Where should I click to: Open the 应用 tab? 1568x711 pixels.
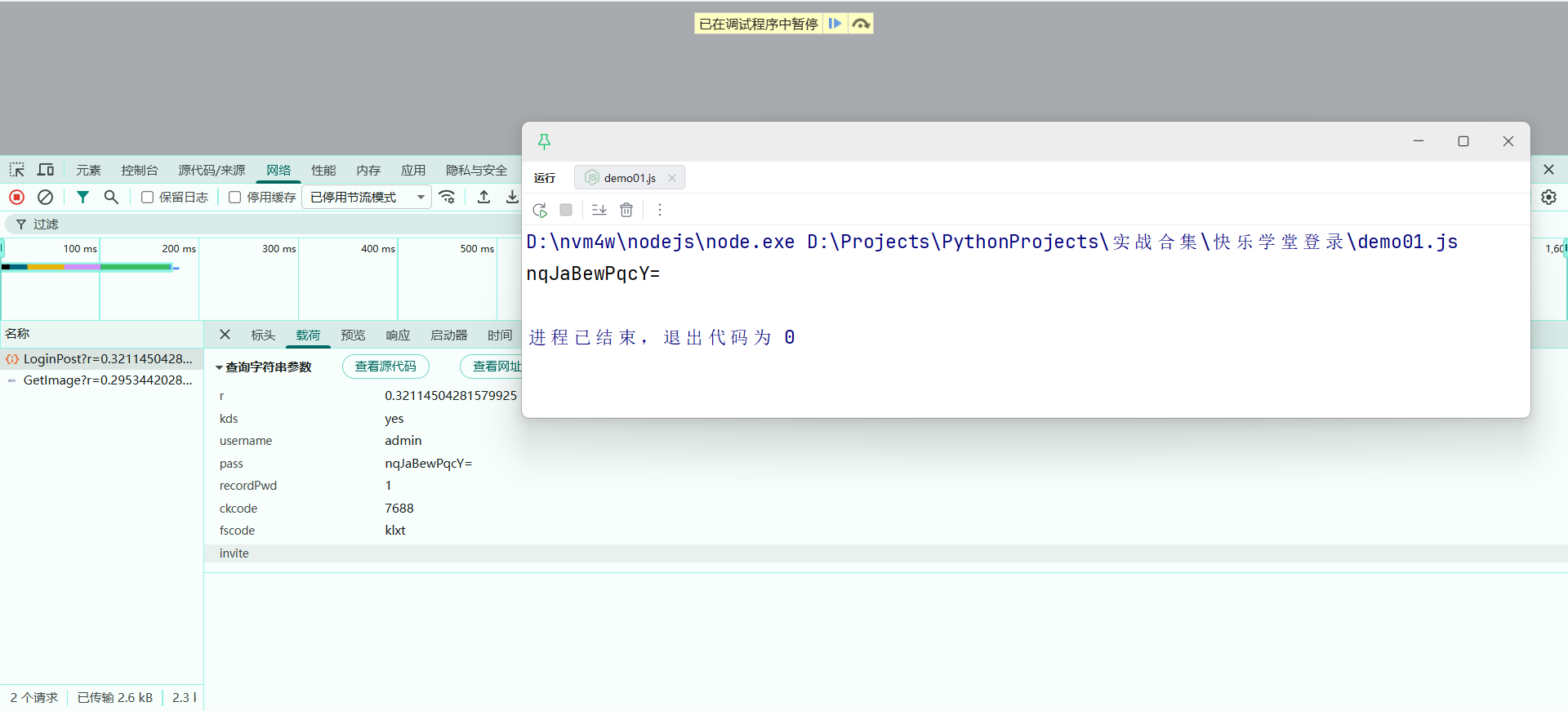(413, 170)
